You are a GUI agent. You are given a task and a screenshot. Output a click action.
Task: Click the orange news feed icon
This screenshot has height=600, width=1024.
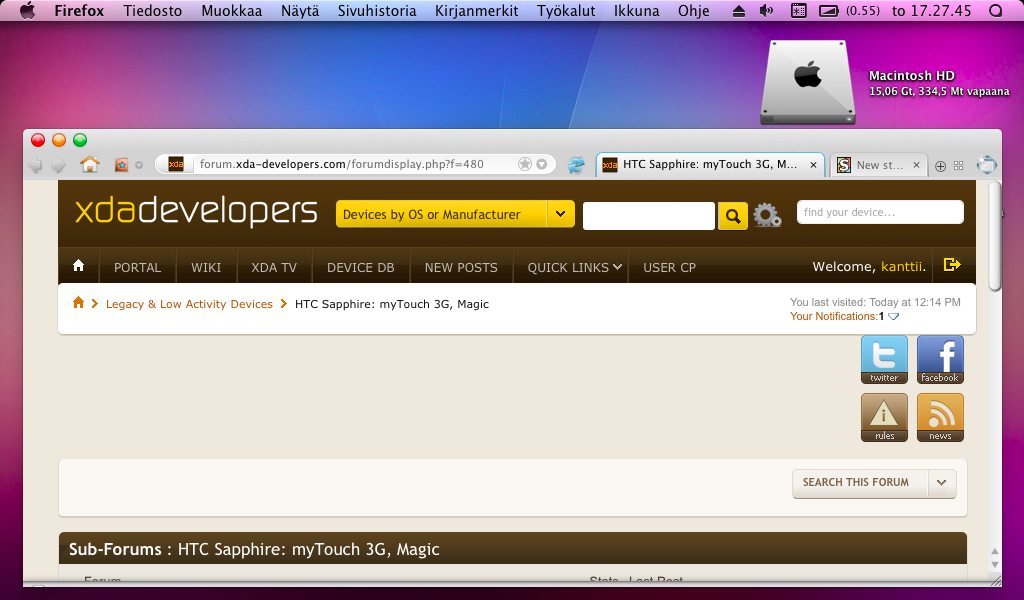(939, 417)
